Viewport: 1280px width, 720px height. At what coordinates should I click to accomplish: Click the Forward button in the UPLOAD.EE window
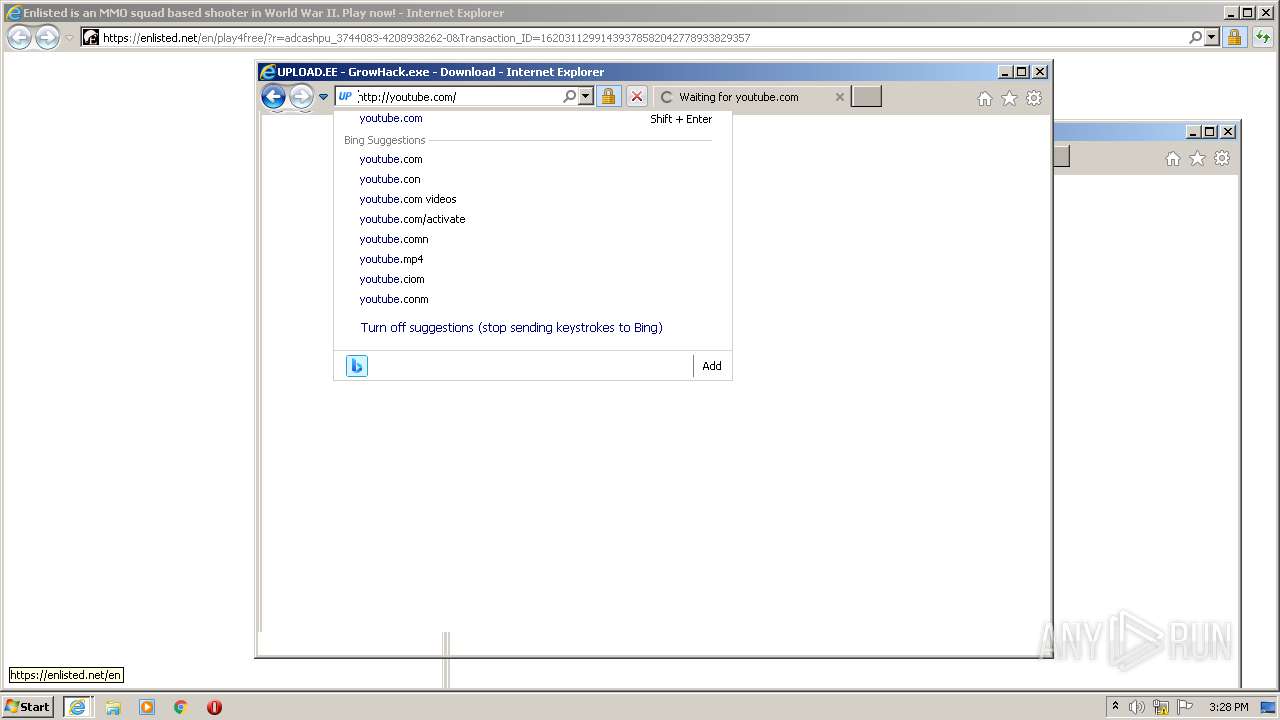point(301,97)
